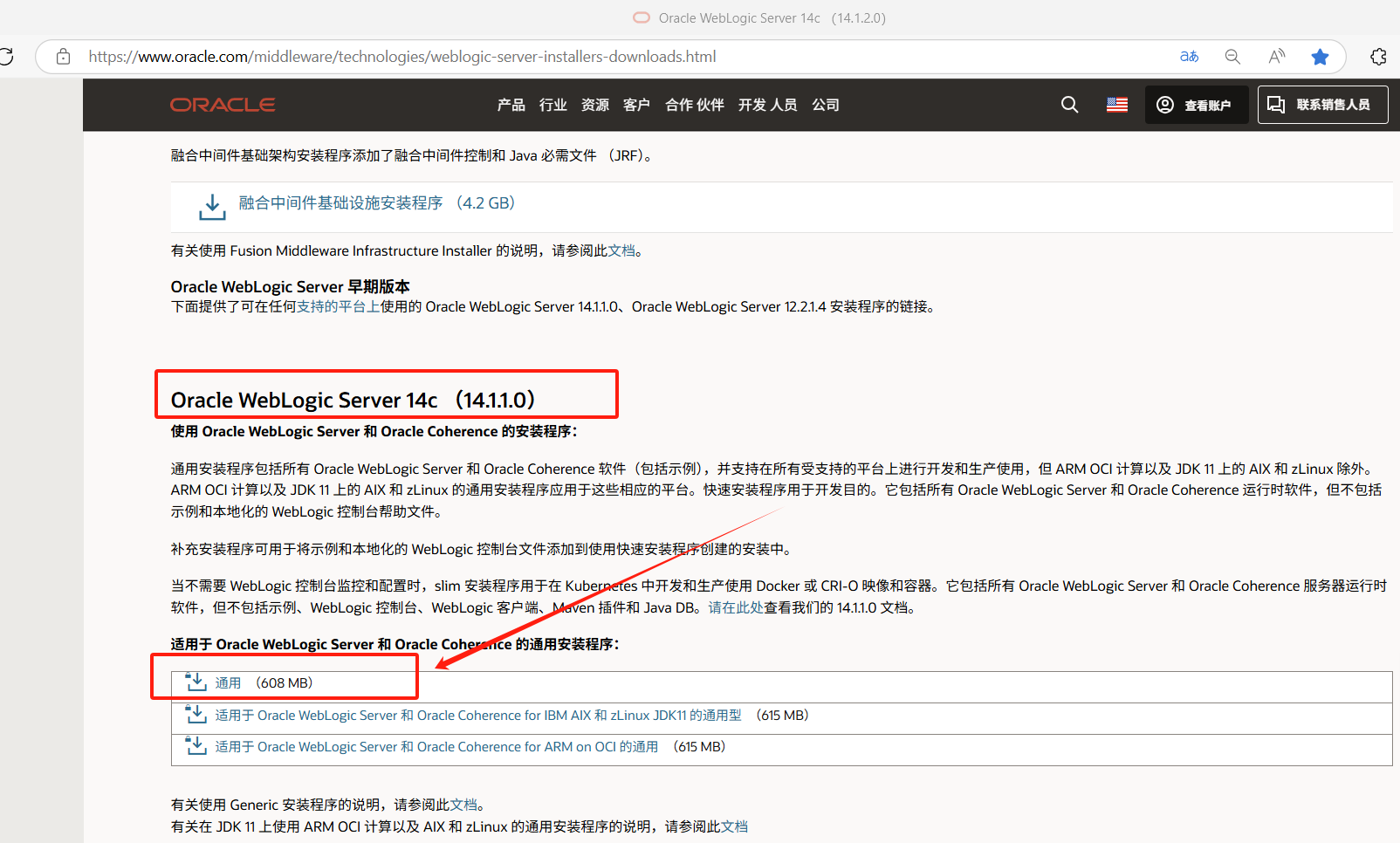Click download icon for IBM AIX zLinux installer
The height and width of the screenshot is (843, 1400).
196,714
